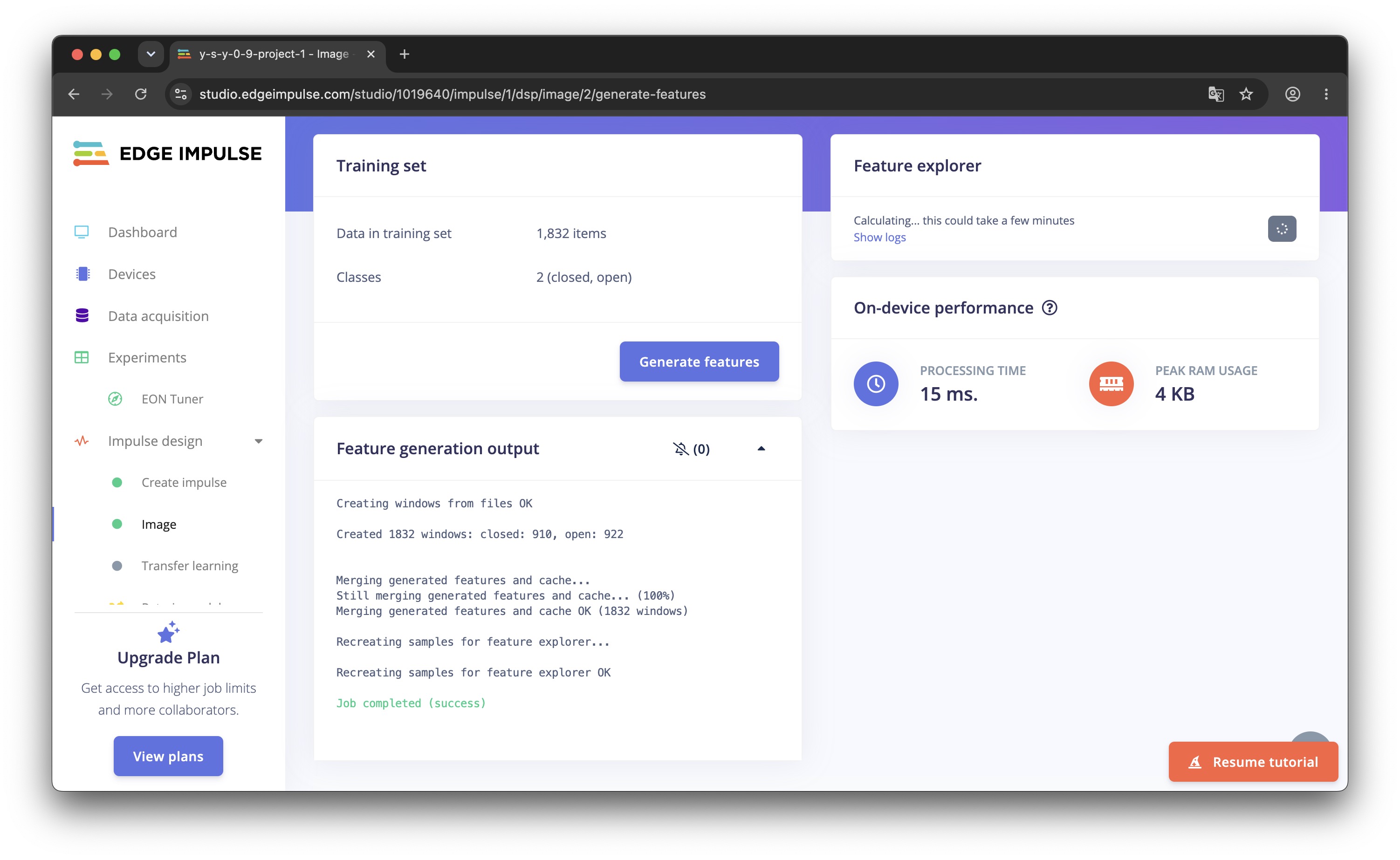The height and width of the screenshot is (860, 1400).
Task: Click "Job completed (success)" log line
Action: pyautogui.click(x=411, y=703)
